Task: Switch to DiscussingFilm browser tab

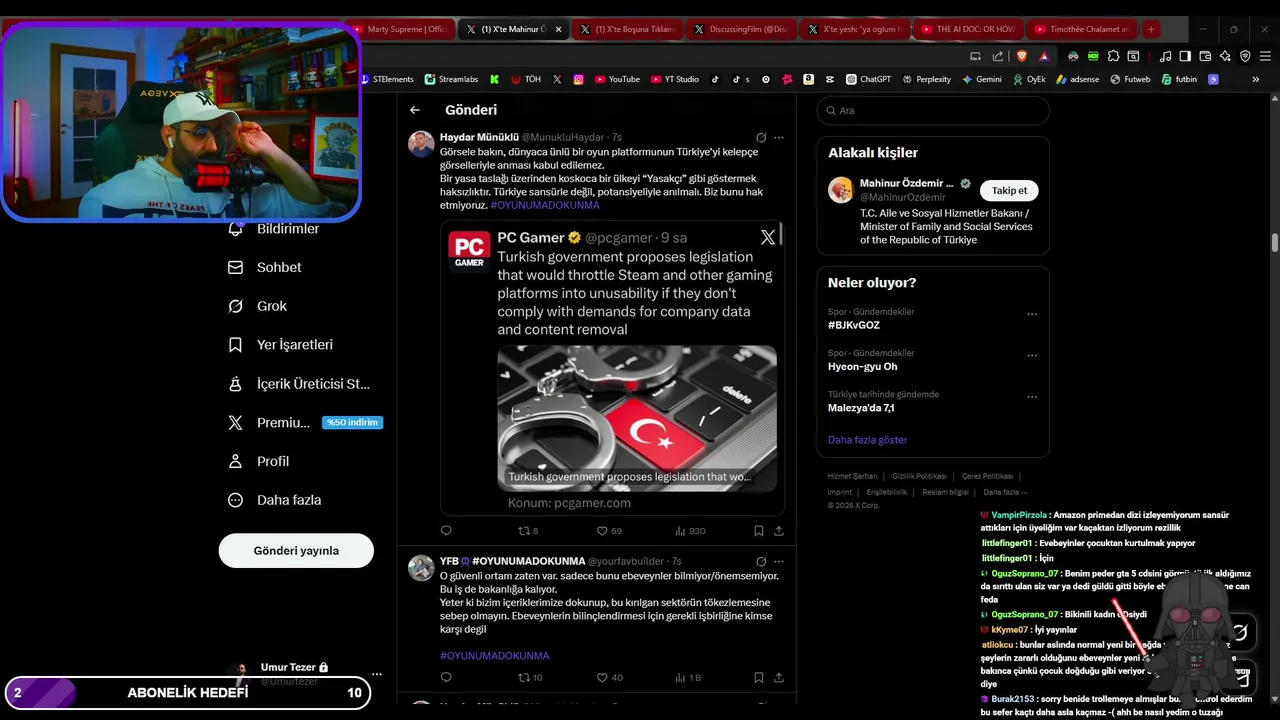Action: coord(741,29)
